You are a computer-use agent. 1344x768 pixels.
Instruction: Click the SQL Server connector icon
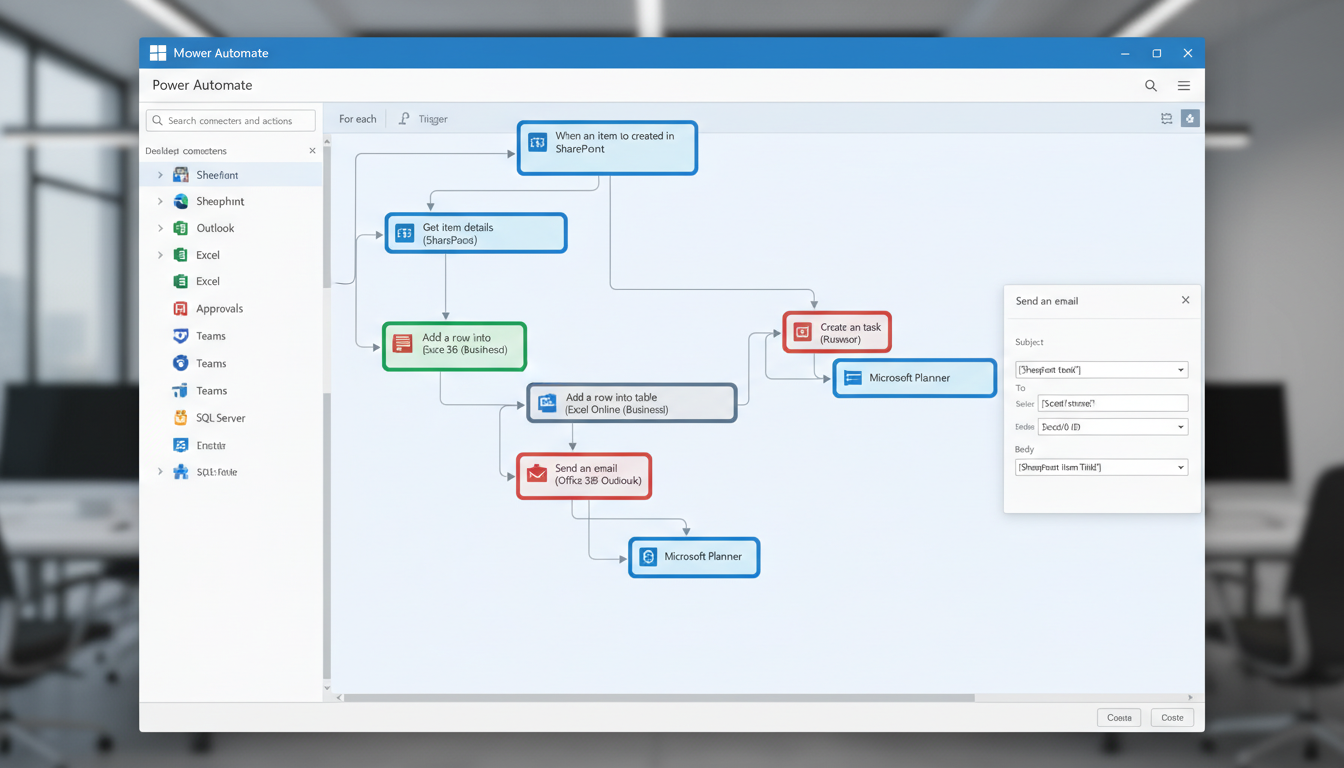pos(183,417)
